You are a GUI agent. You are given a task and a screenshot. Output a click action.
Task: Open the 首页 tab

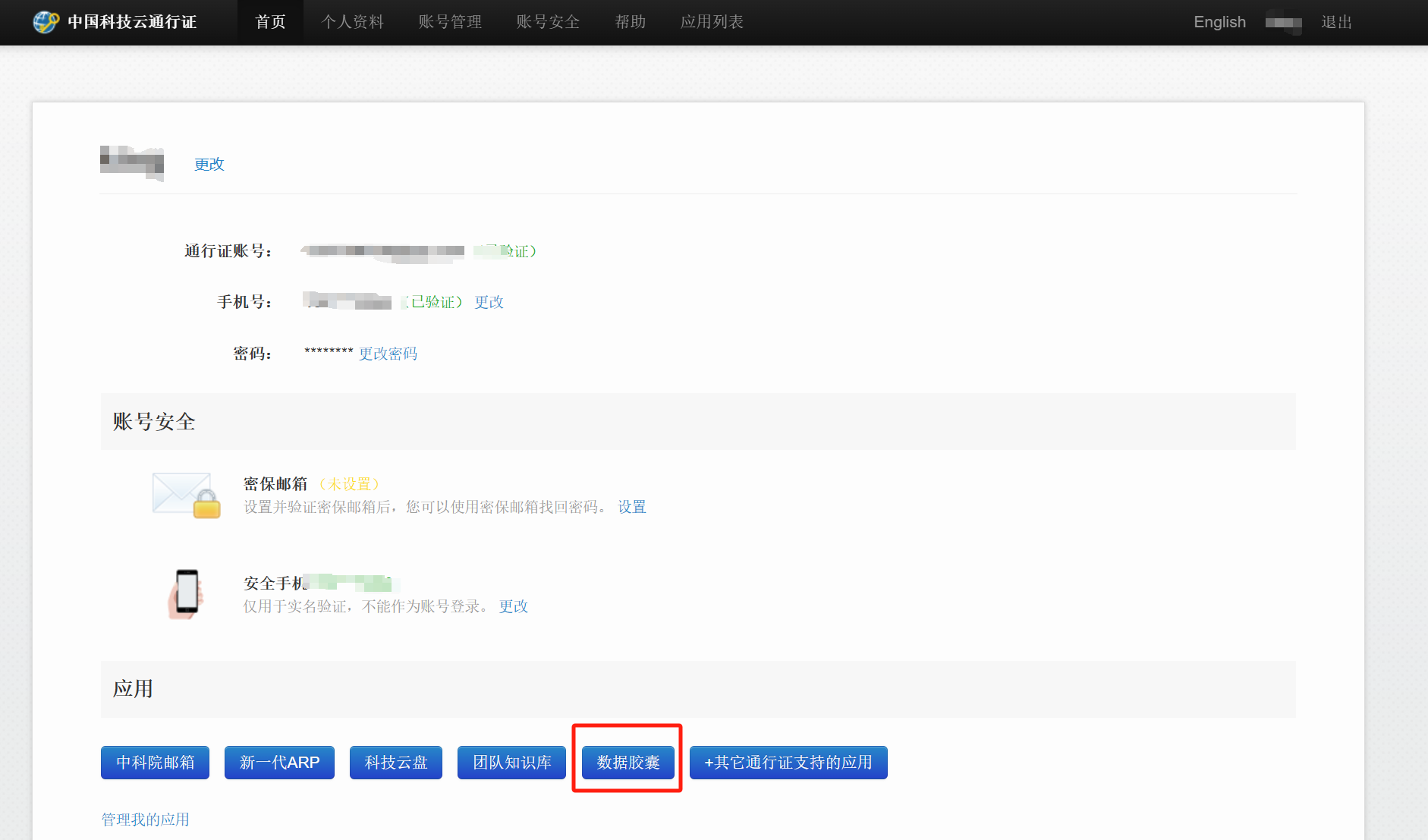tap(270, 22)
